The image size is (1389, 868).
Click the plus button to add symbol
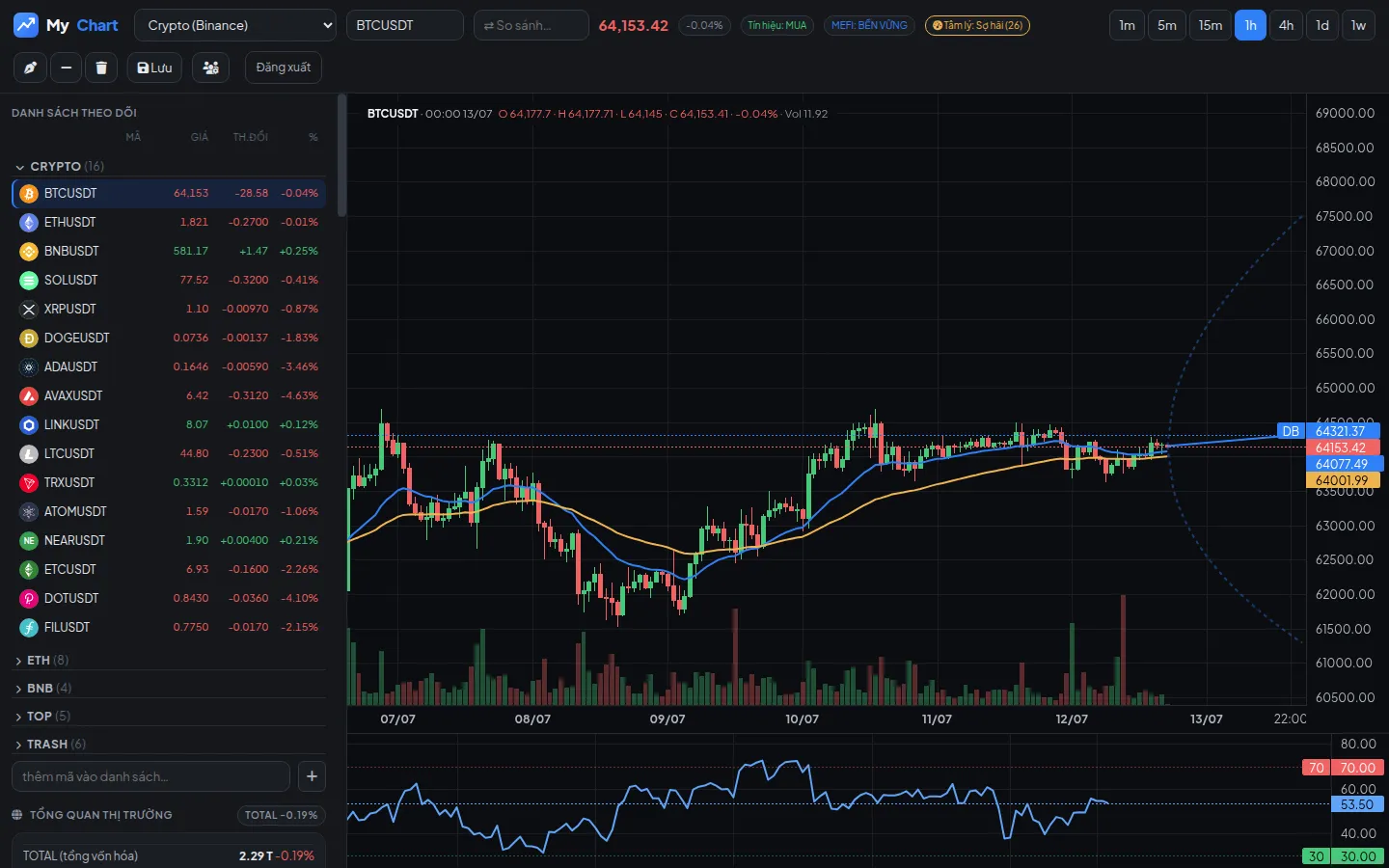click(312, 776)
